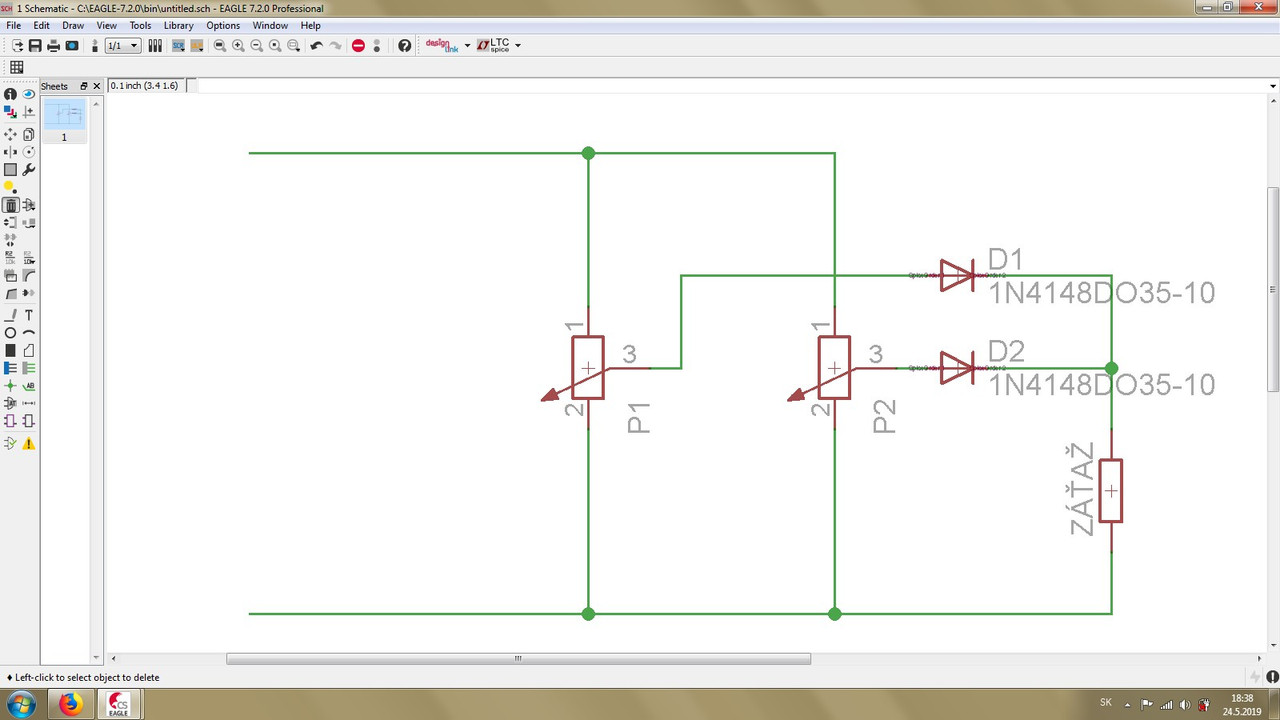Select the Miter wires tool

[x=29, y=275]
